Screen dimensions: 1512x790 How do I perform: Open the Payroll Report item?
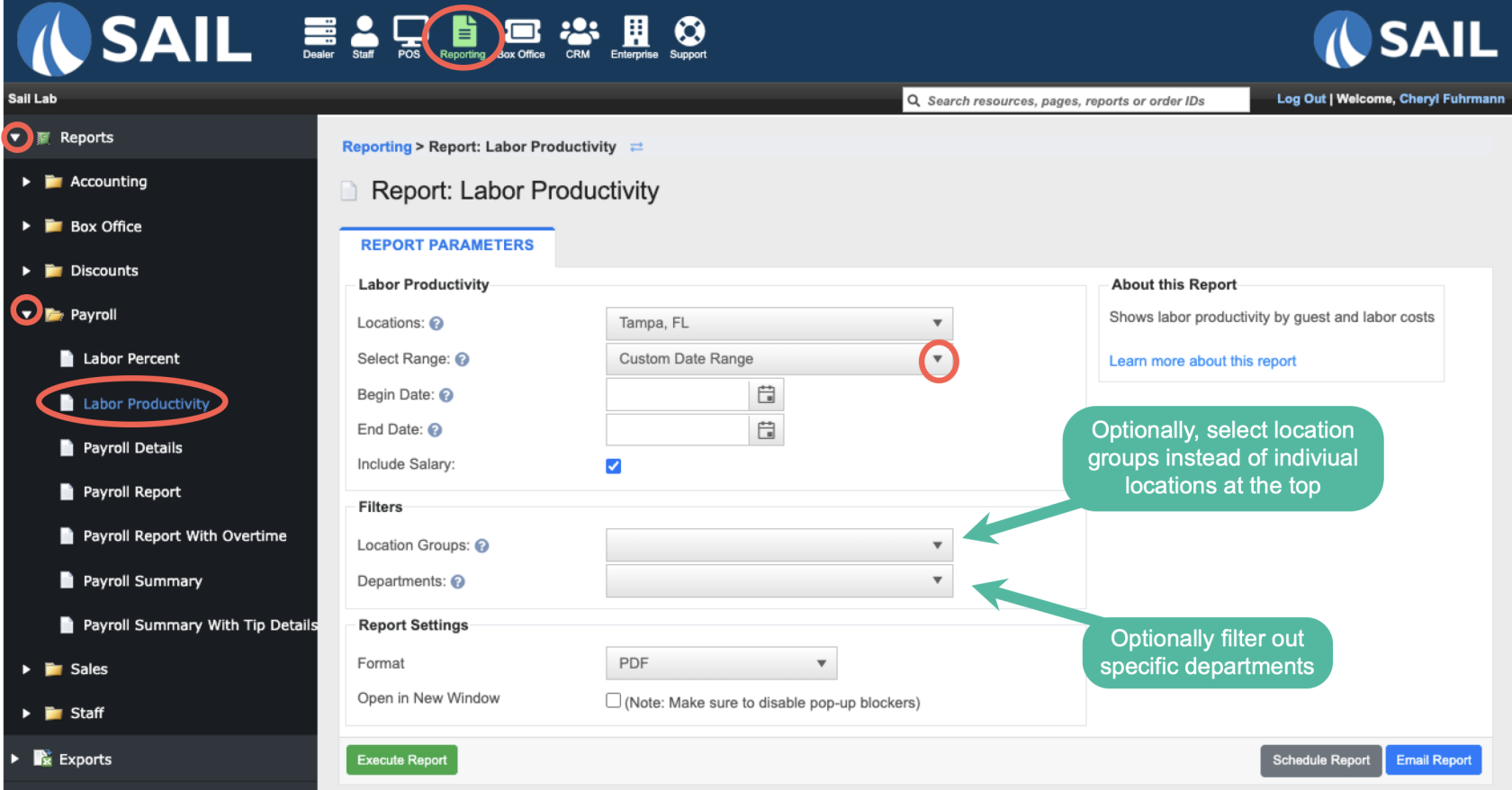pyautogui.click(x=131, y=492)
